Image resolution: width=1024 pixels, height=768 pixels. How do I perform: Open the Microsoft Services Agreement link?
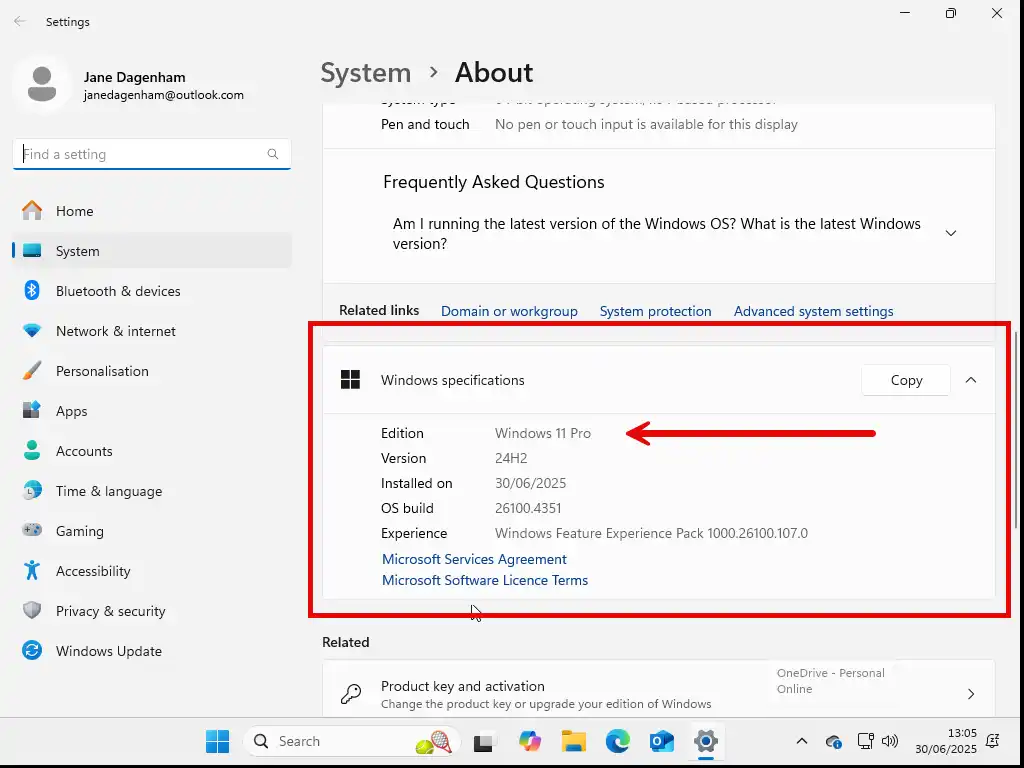coord(474,559)
